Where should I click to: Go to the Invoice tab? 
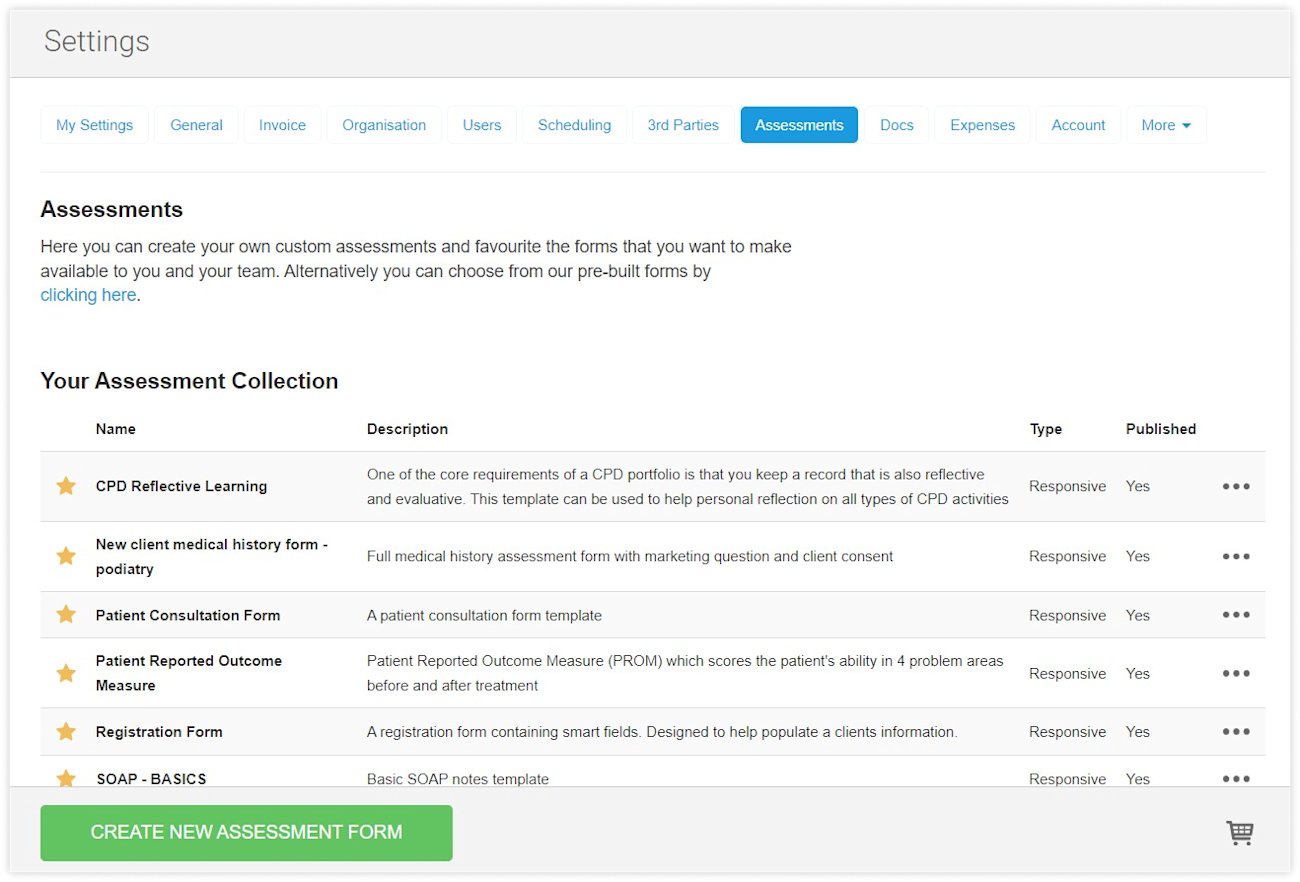[282, 125]
